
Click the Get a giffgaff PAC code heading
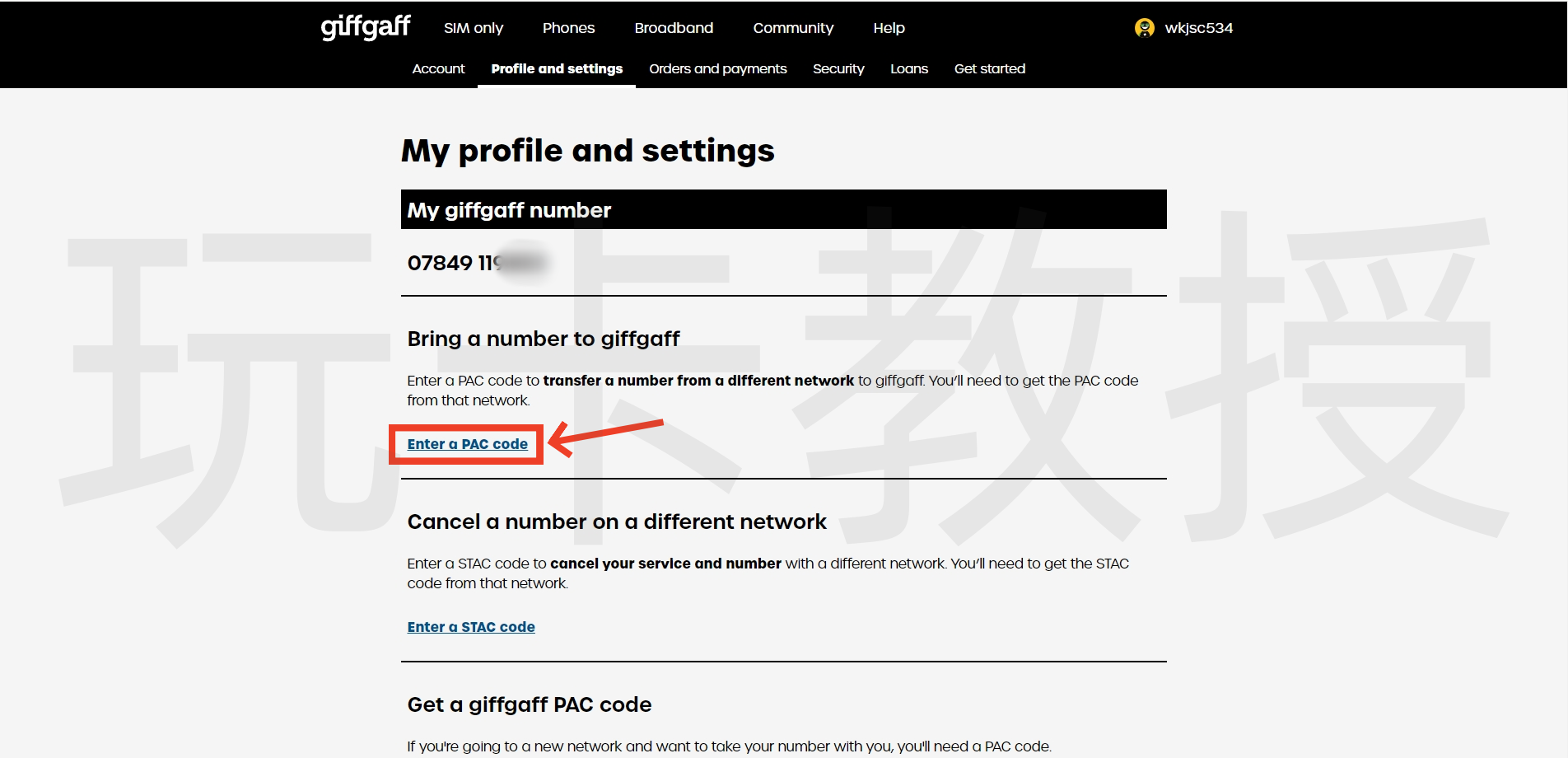[x=529, y=704]
